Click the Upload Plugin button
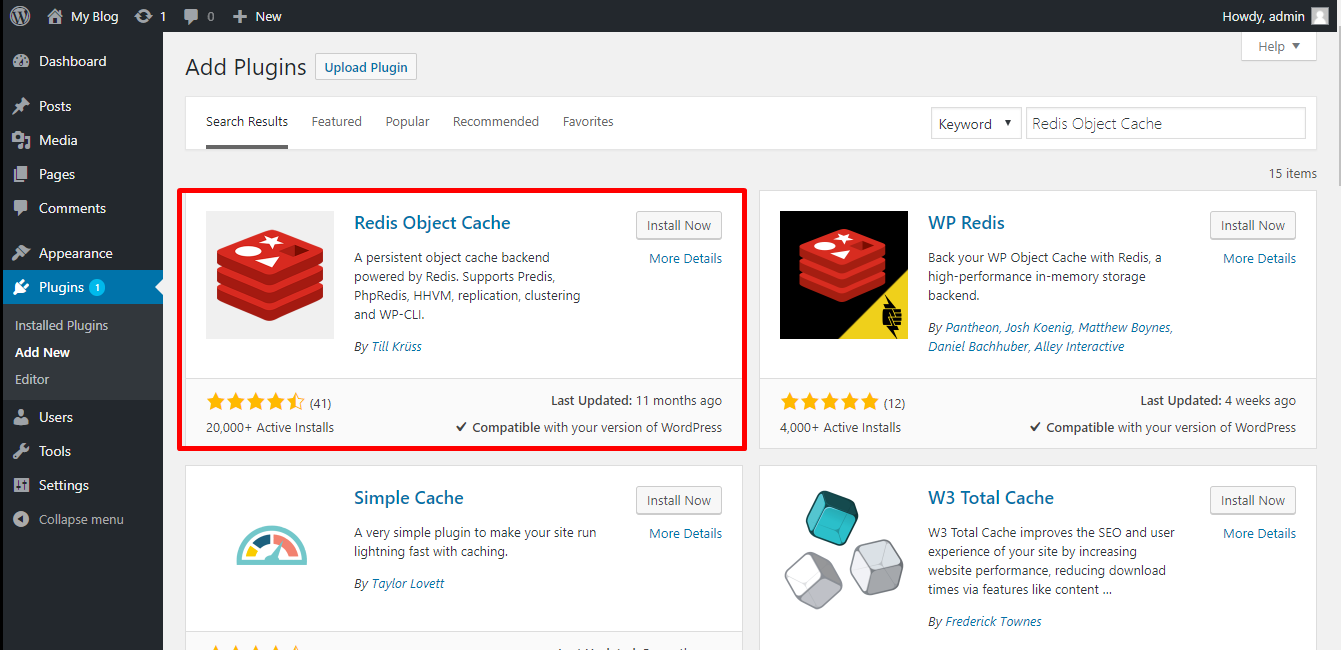This screenshot has width=1341, height=650. point(366,67)
